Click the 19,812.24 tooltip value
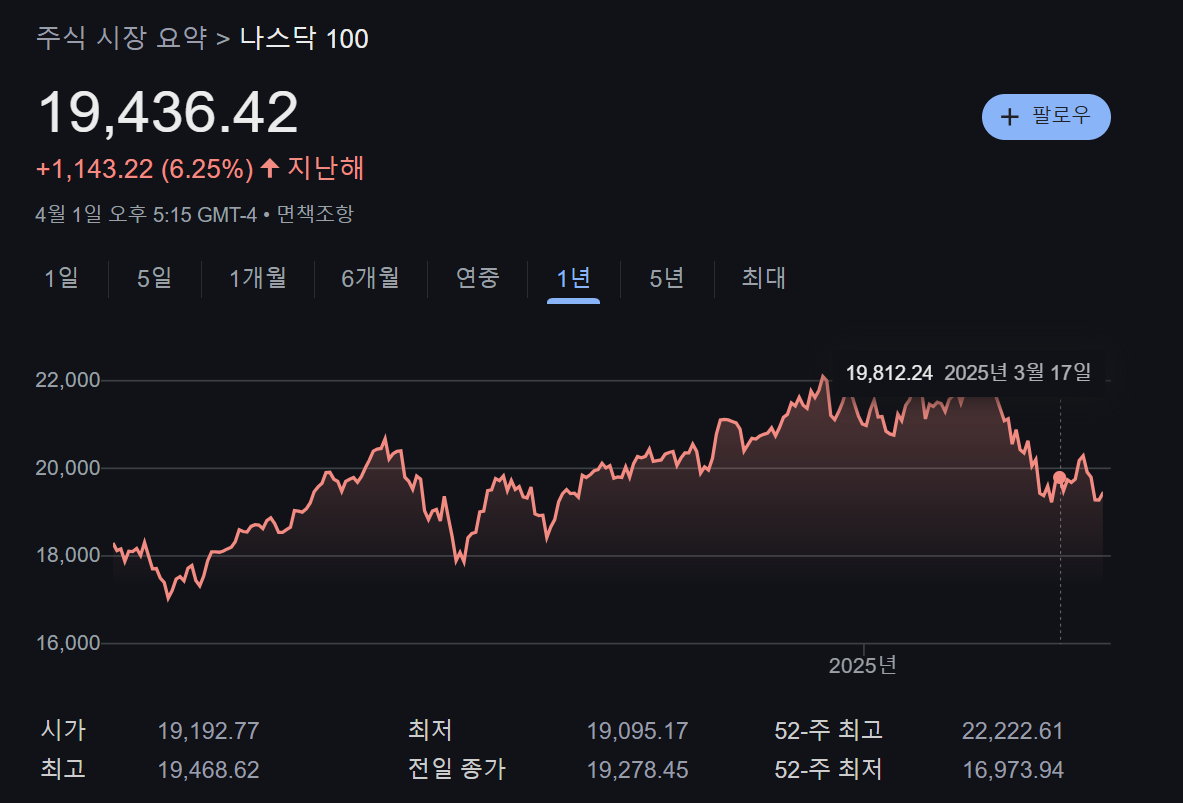The width and height of the screenshot is (1183, 803). click(x=889, y=373)
